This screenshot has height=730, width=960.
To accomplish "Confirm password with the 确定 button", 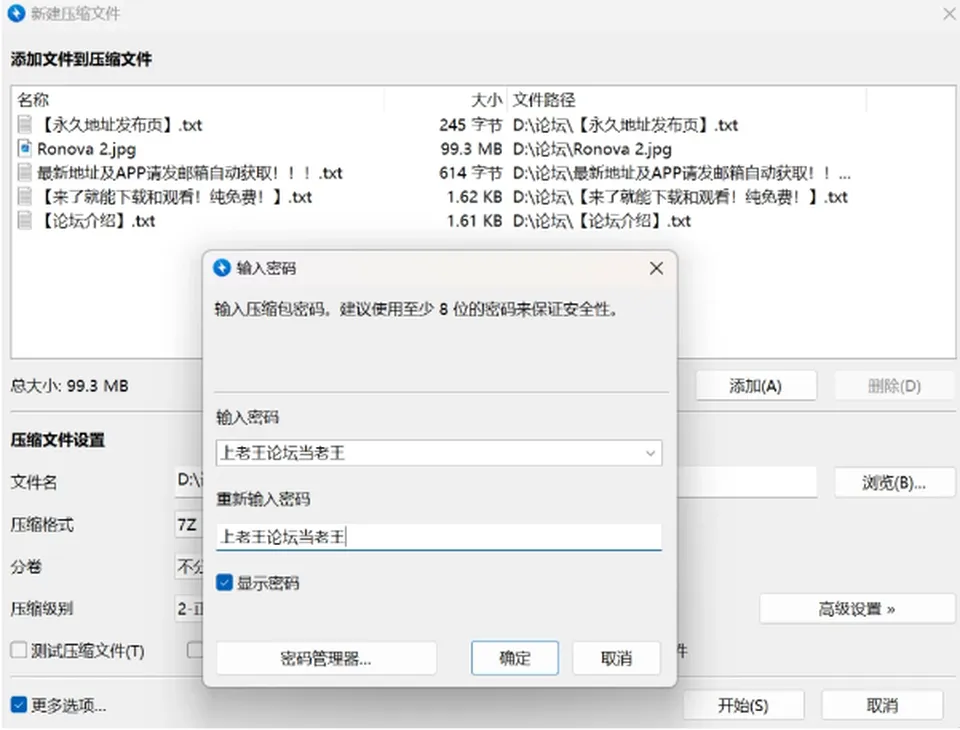I will tap(515, 658).
